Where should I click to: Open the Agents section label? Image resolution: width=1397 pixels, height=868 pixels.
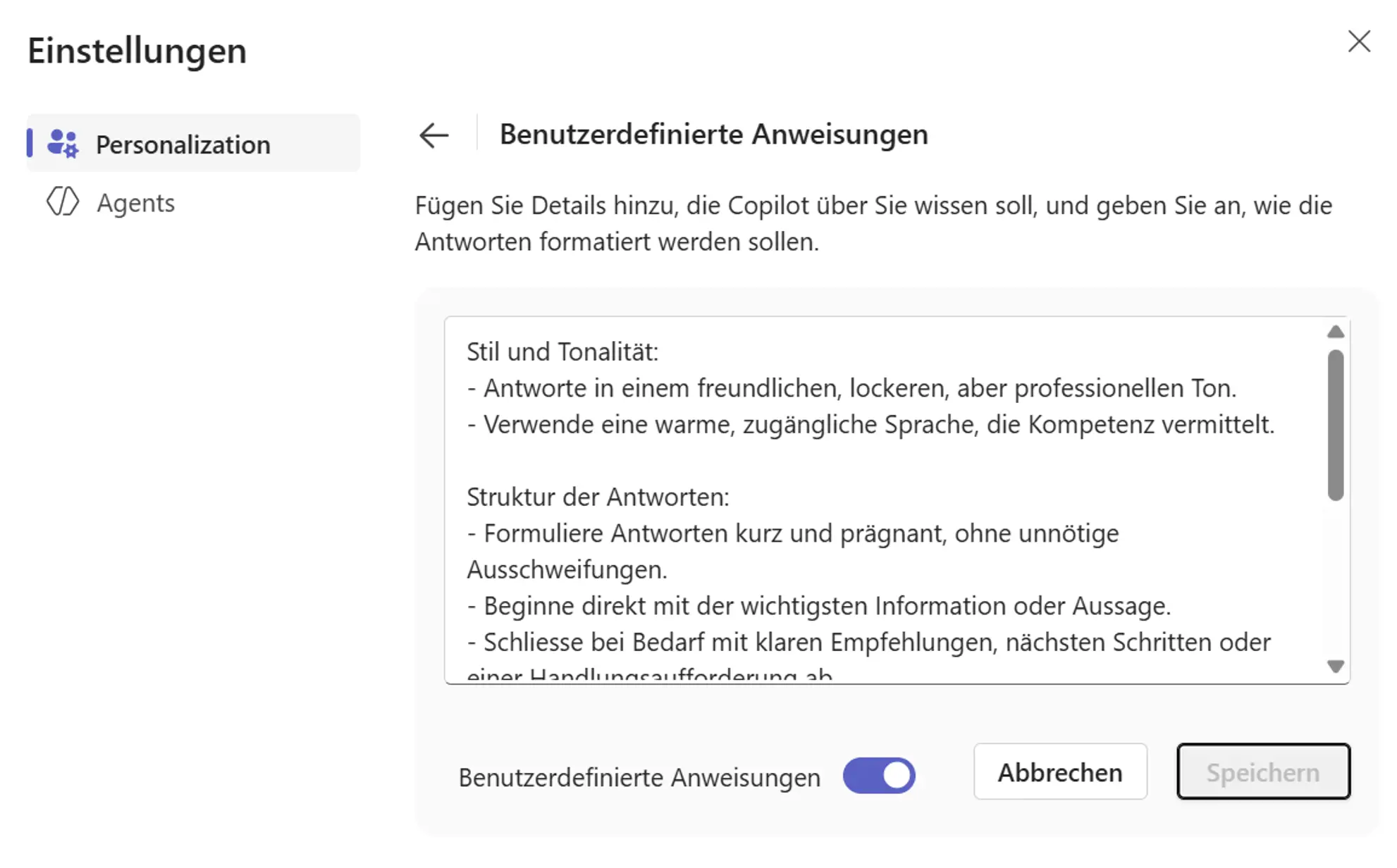135,203
